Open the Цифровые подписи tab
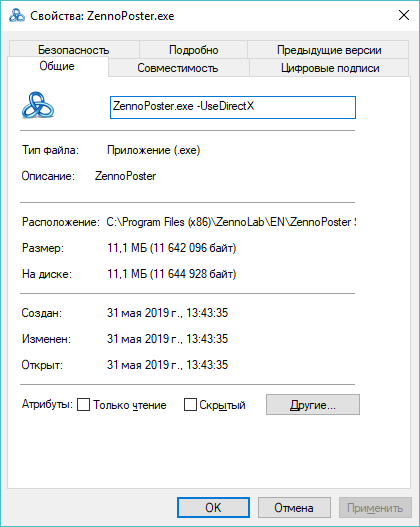The image size is (420, 527). coord(330,68)
